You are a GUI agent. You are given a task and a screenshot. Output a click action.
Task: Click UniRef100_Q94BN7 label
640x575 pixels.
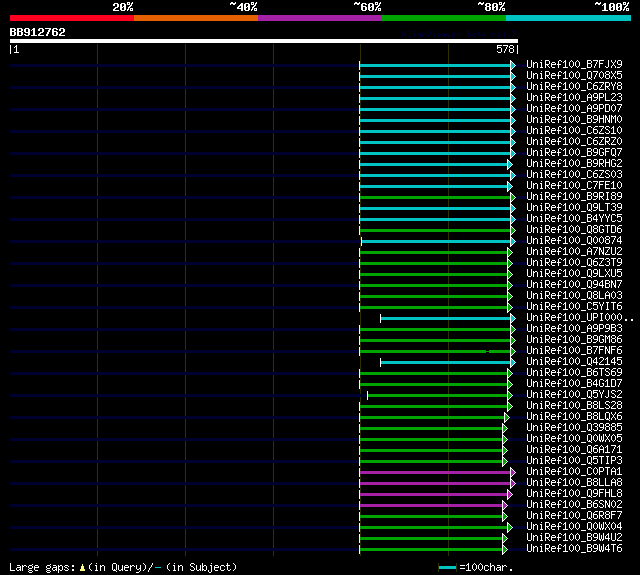coord(574,285)
